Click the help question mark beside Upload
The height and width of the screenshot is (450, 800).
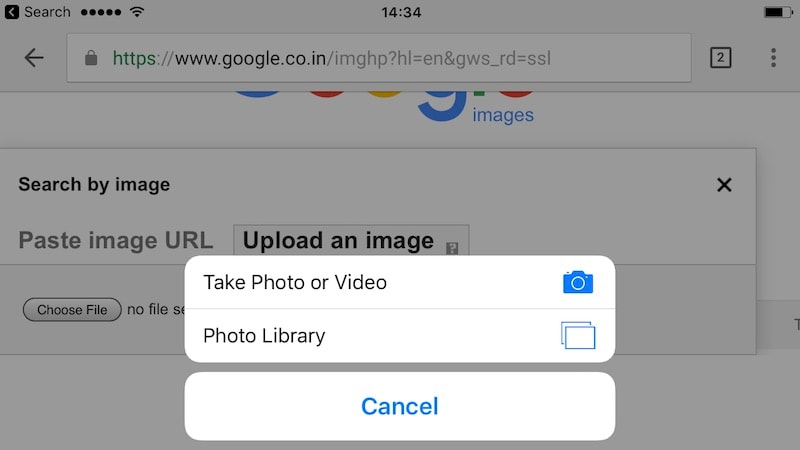point(452,248)
